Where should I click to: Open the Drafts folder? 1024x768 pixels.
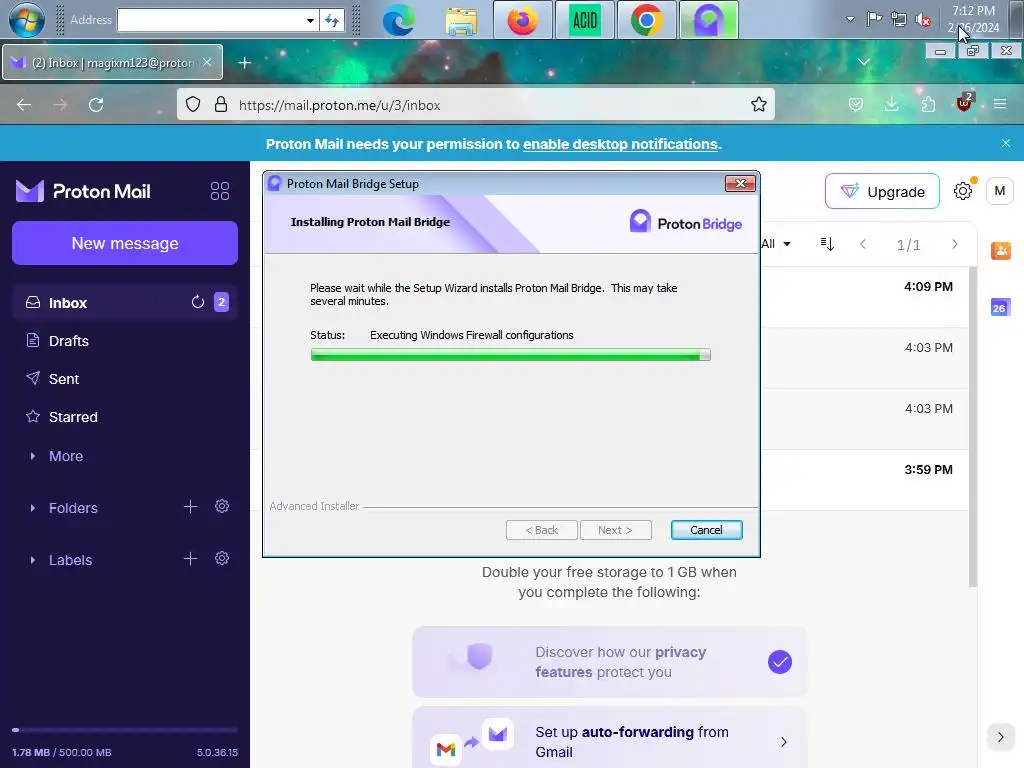coord(125,340)
